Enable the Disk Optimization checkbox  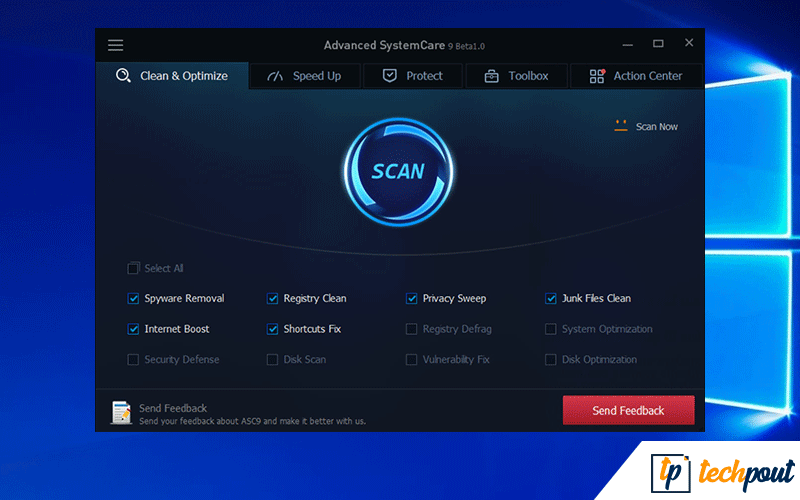click(x=551, y=359)
